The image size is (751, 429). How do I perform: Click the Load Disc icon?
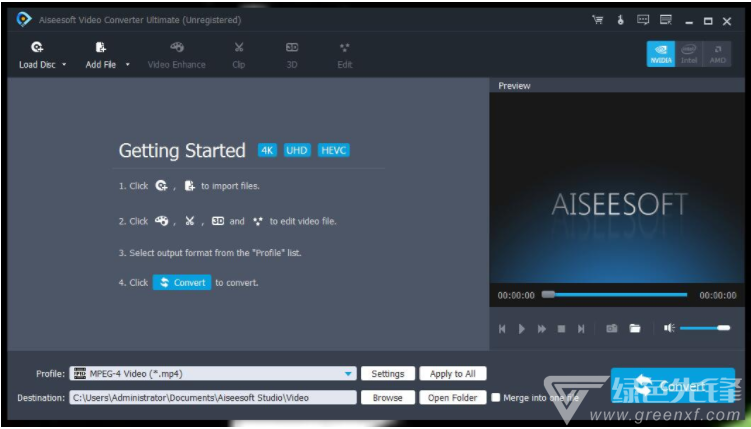(37, 47)
